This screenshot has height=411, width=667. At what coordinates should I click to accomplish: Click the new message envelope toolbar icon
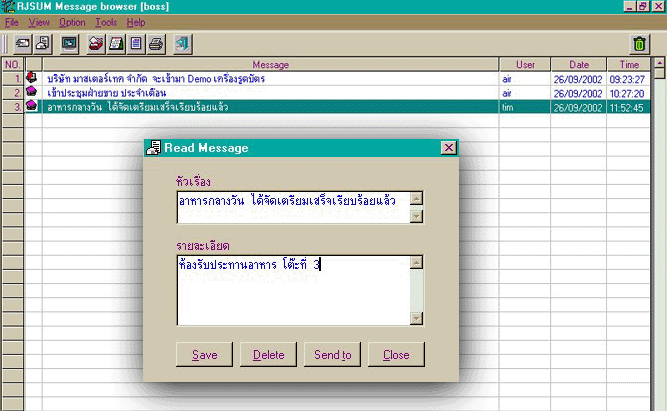click(23, 44)
